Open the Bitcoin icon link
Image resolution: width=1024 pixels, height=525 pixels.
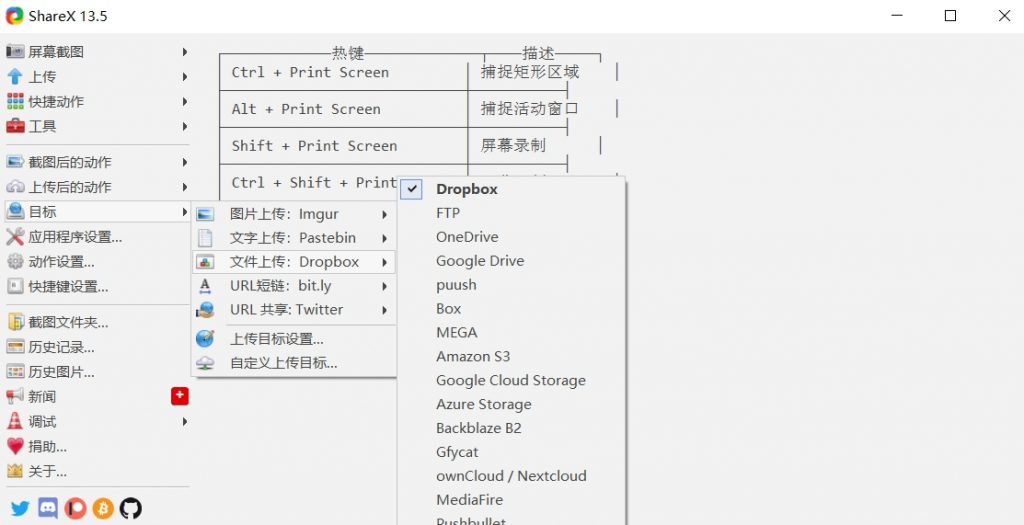pos(103,508)
